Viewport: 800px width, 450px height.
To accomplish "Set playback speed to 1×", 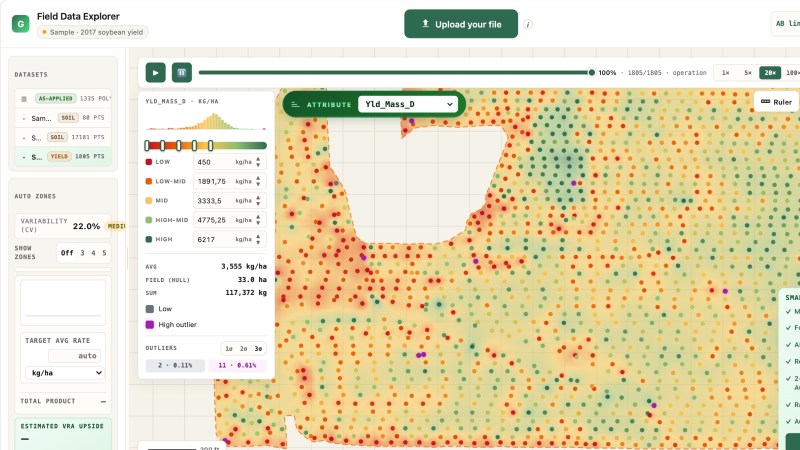I will [725, 73].
